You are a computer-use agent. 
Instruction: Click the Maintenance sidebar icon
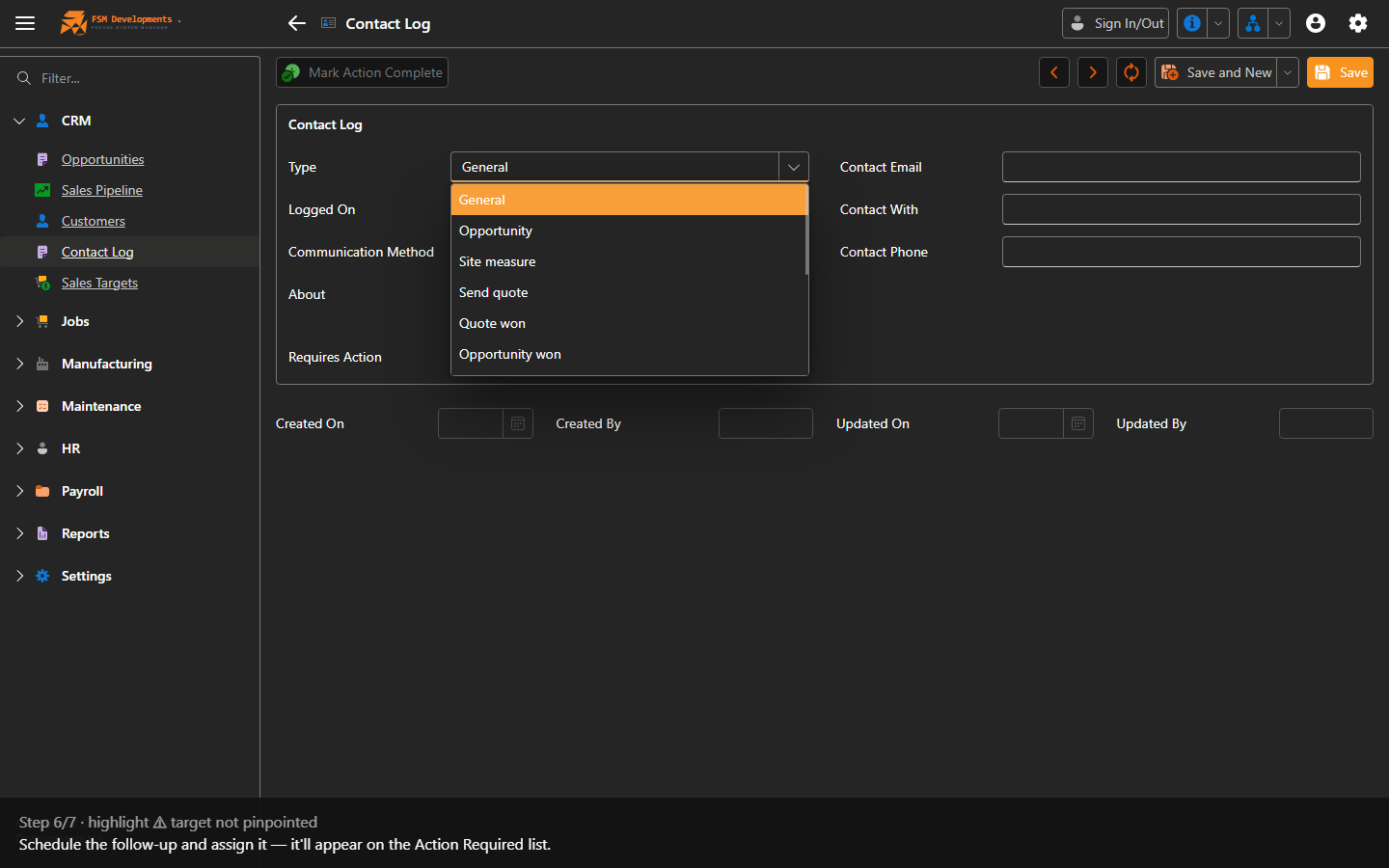pyautogui.click(x=42, y=406)
